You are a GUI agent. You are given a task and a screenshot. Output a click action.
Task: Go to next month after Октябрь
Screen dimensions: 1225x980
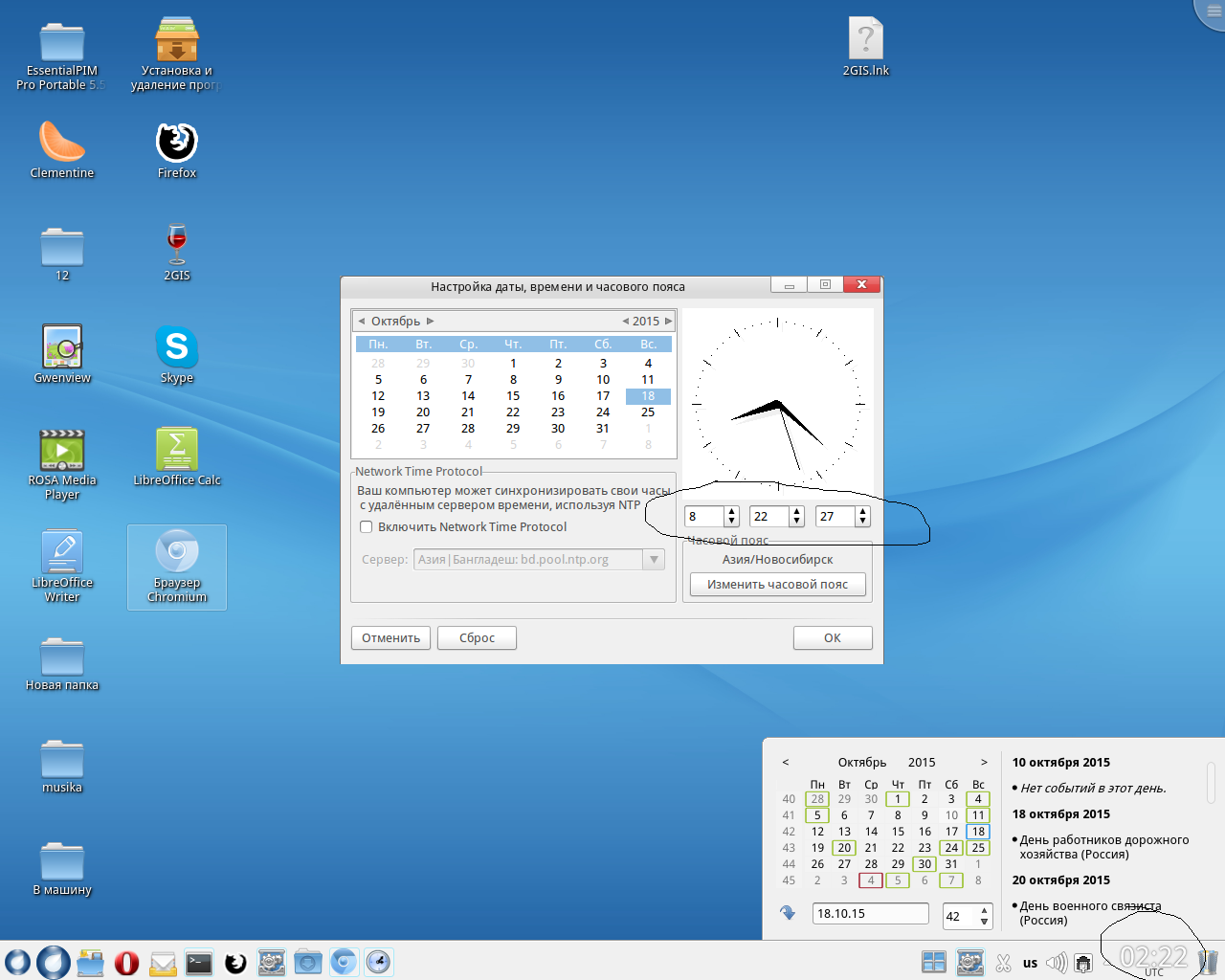[431, 322]
